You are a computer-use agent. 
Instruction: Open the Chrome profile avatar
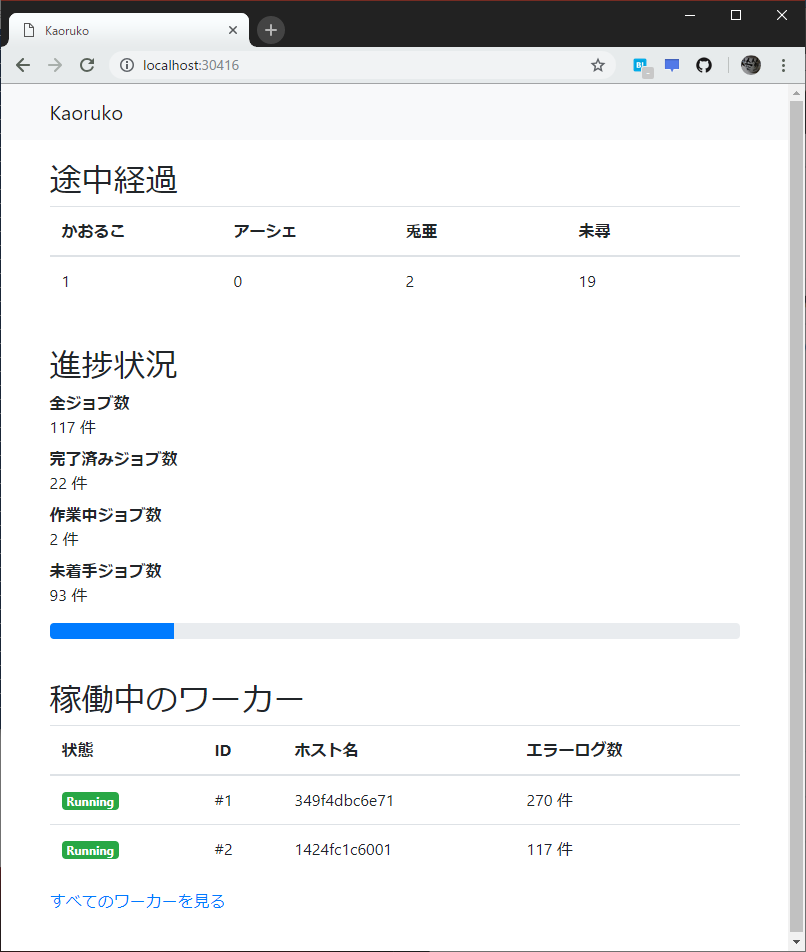(x=751, y=65)
